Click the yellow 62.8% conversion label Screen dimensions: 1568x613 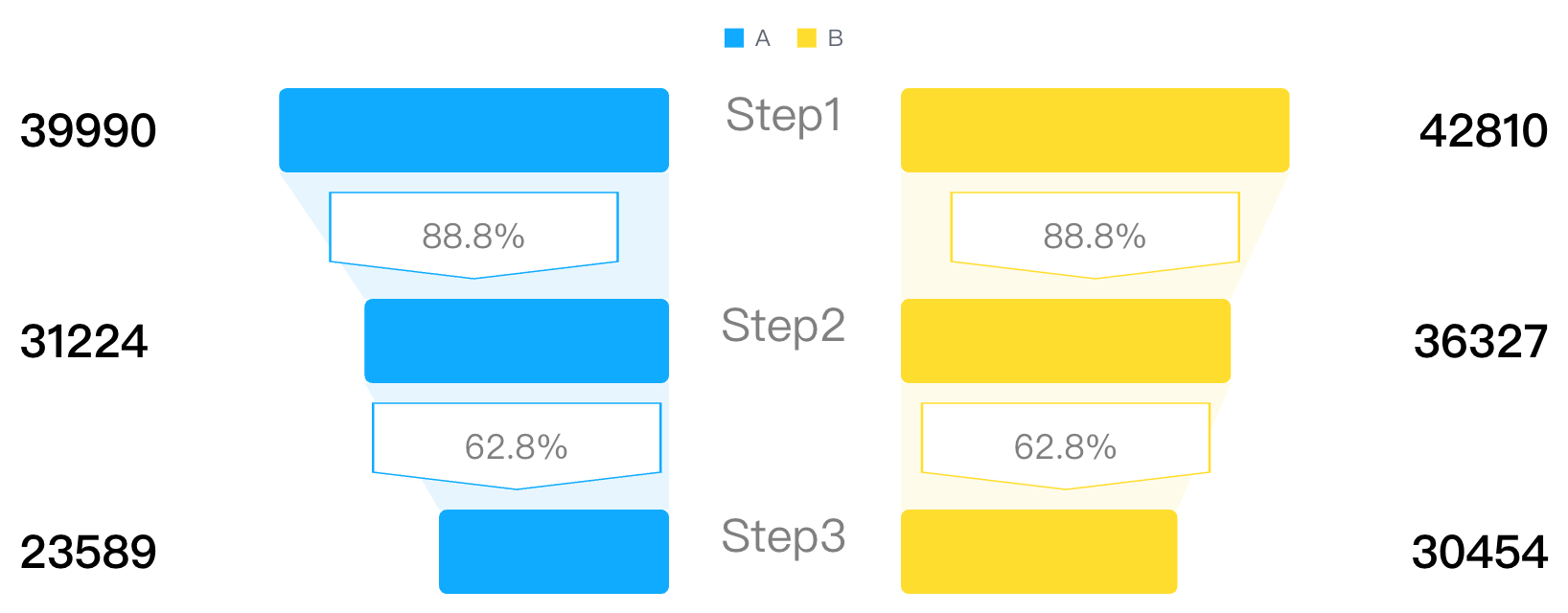[x=1065, y=446]
